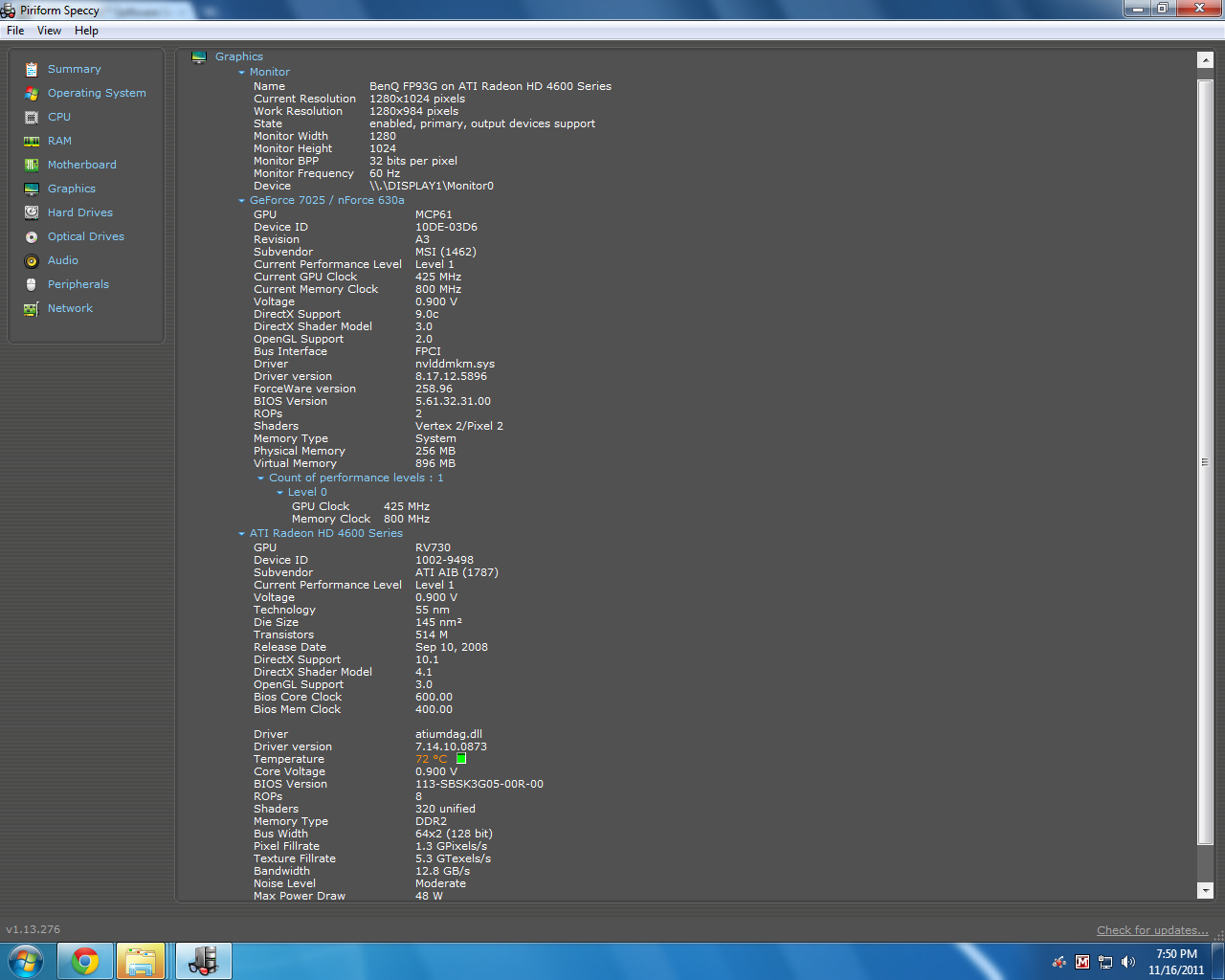Click the green temperature indicator square
This screenshot has height=980, width=1225.
point(460,759)
